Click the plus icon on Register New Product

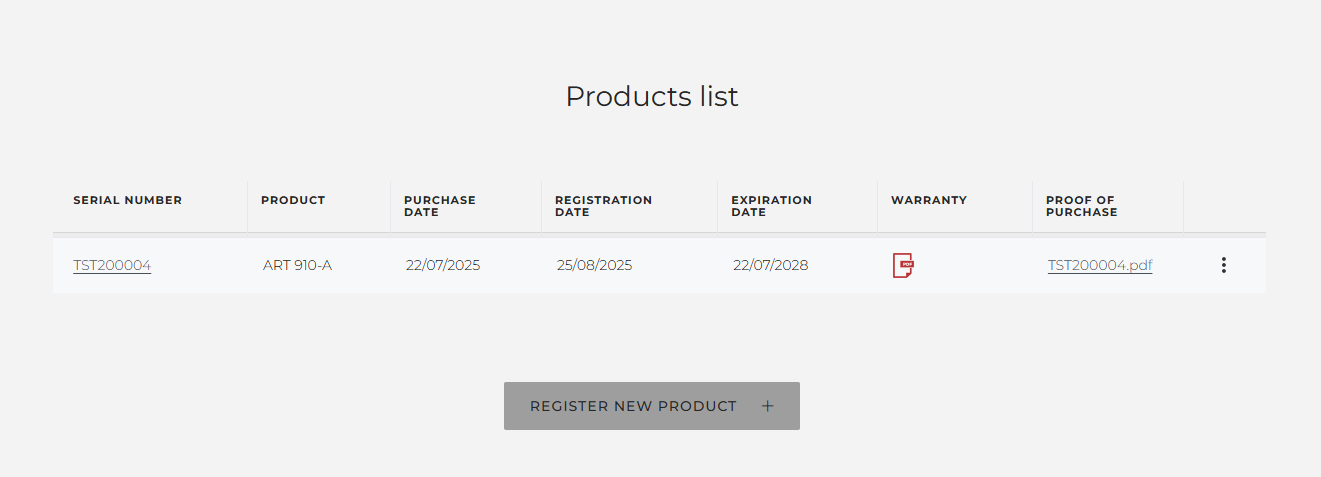(x=768, y=406)
